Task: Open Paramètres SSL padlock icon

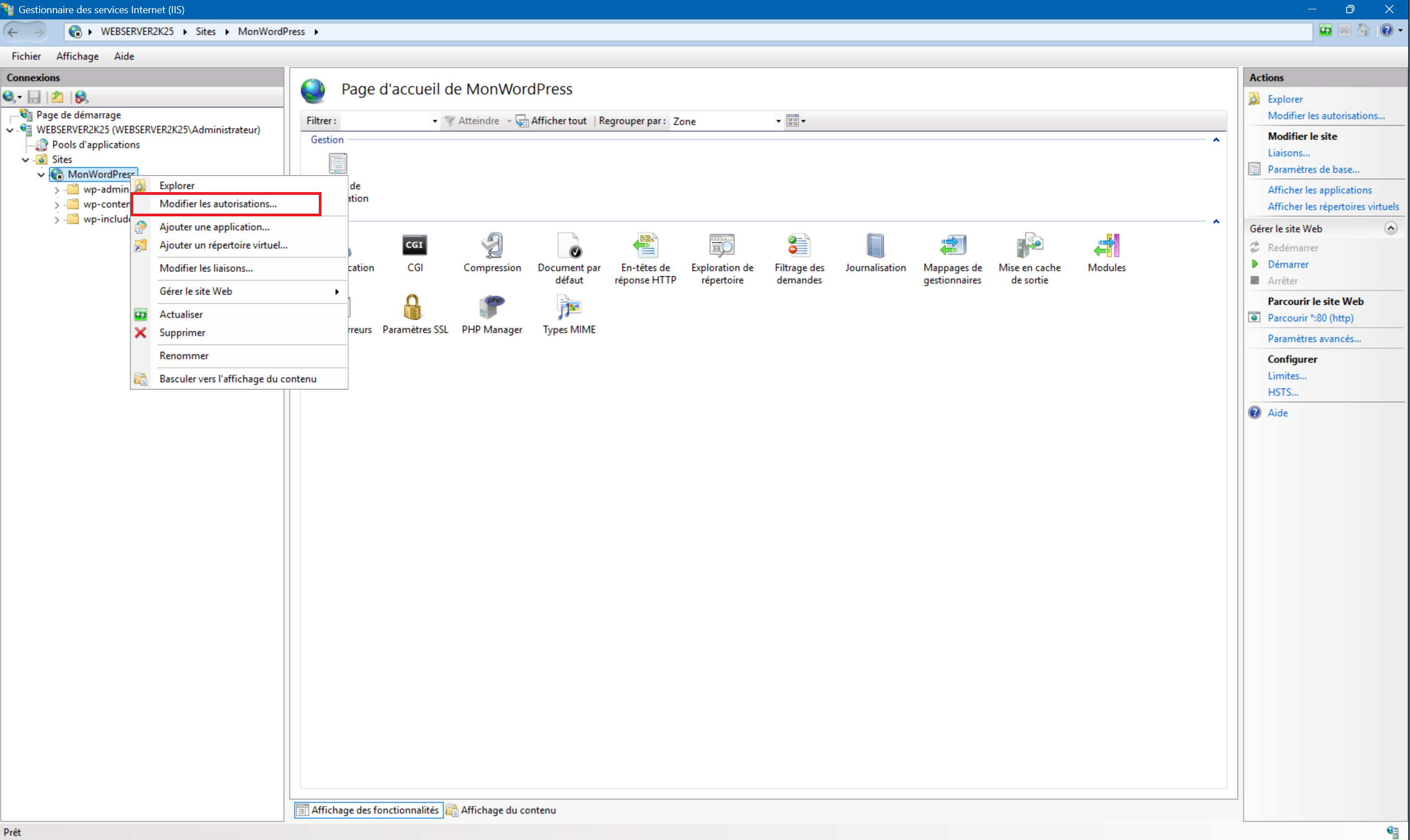Action: click(x=413, y=308)
